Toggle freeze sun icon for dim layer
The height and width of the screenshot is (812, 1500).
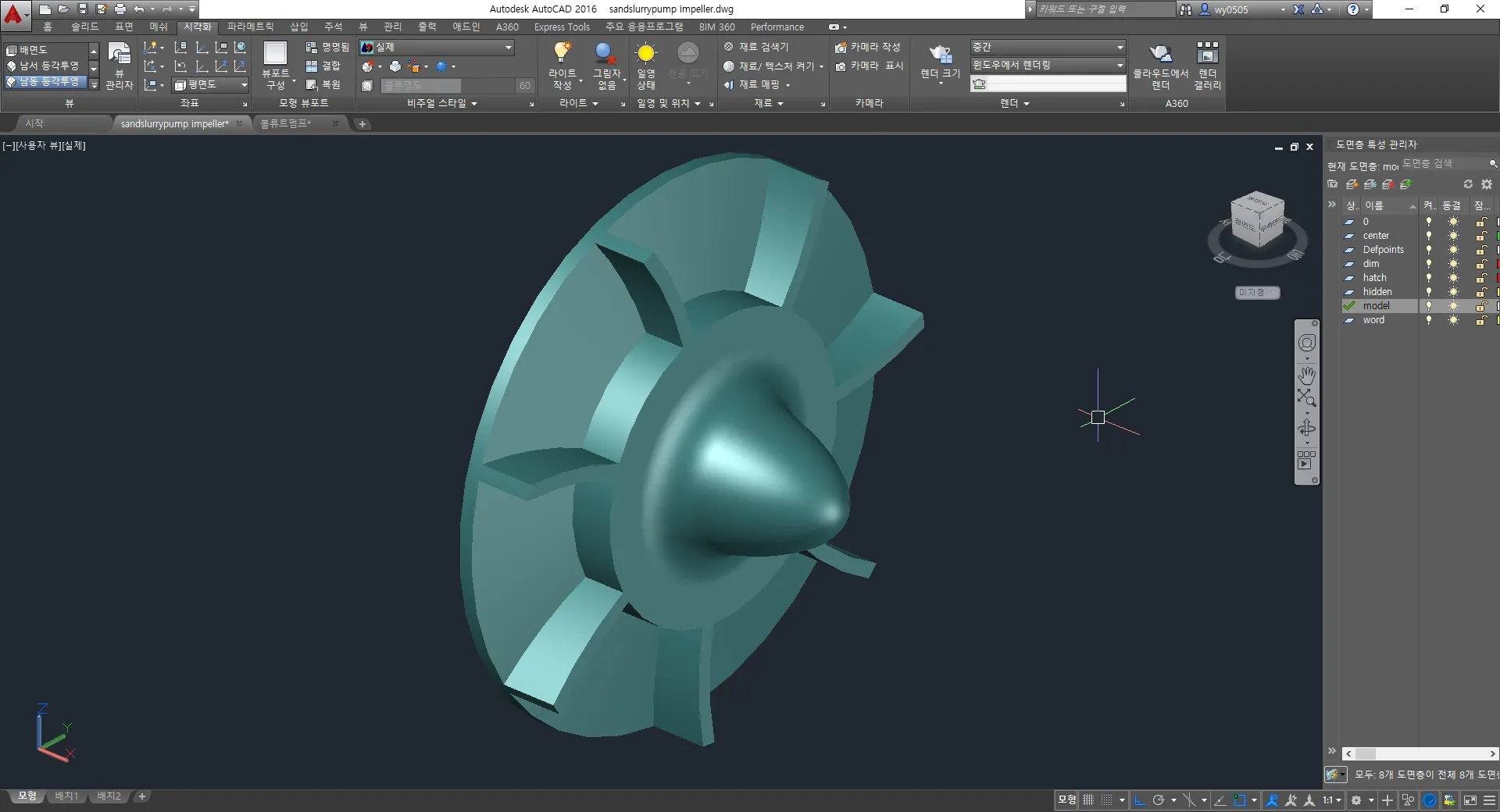pyautogui.click(x=1453, y=264)
